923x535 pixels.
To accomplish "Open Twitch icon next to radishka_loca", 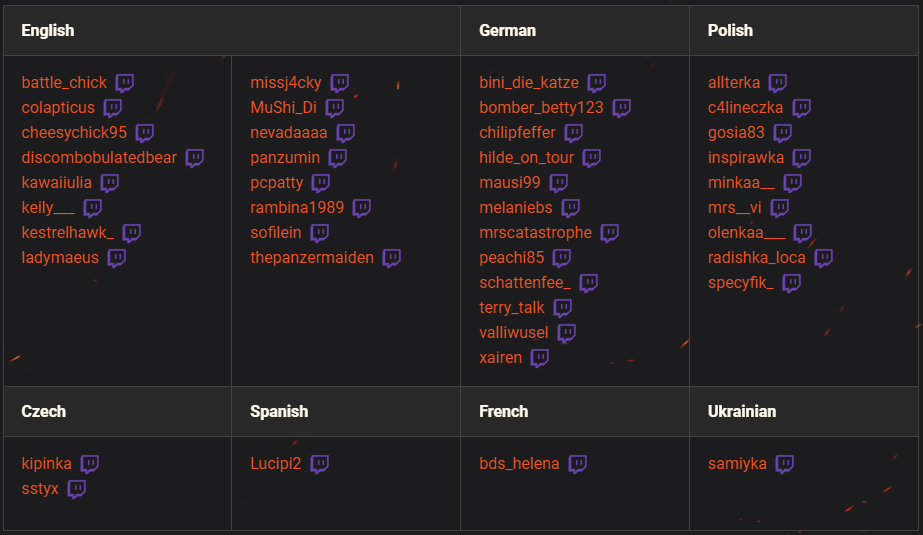I will coord(824,258).
